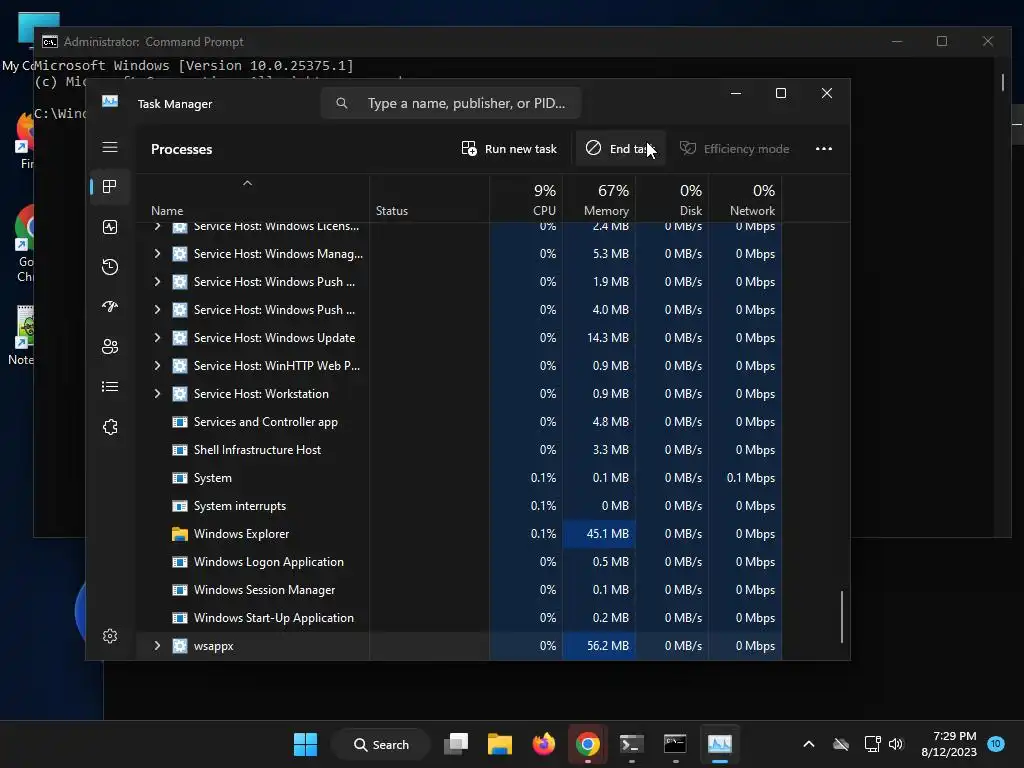Click the System process icon
Screen dimensions: 1024x768
(x=180, y=478)
